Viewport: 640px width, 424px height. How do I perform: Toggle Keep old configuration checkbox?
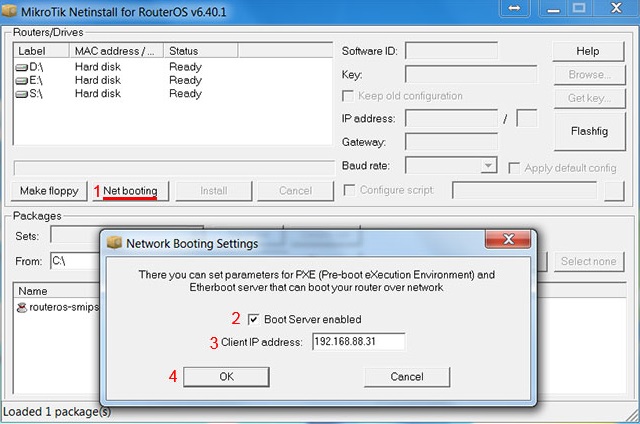coord(348,96)
